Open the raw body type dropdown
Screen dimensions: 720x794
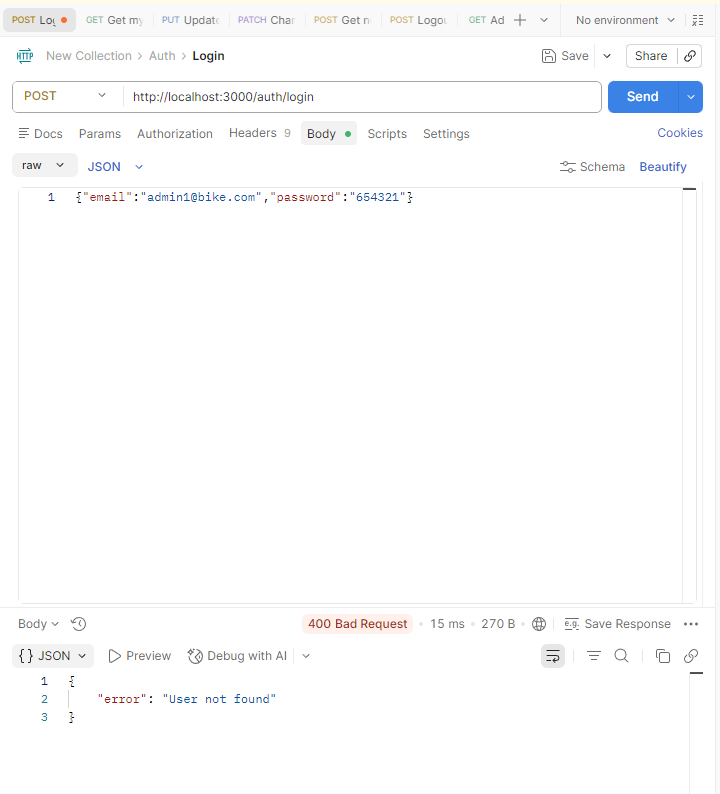(44, 165)
